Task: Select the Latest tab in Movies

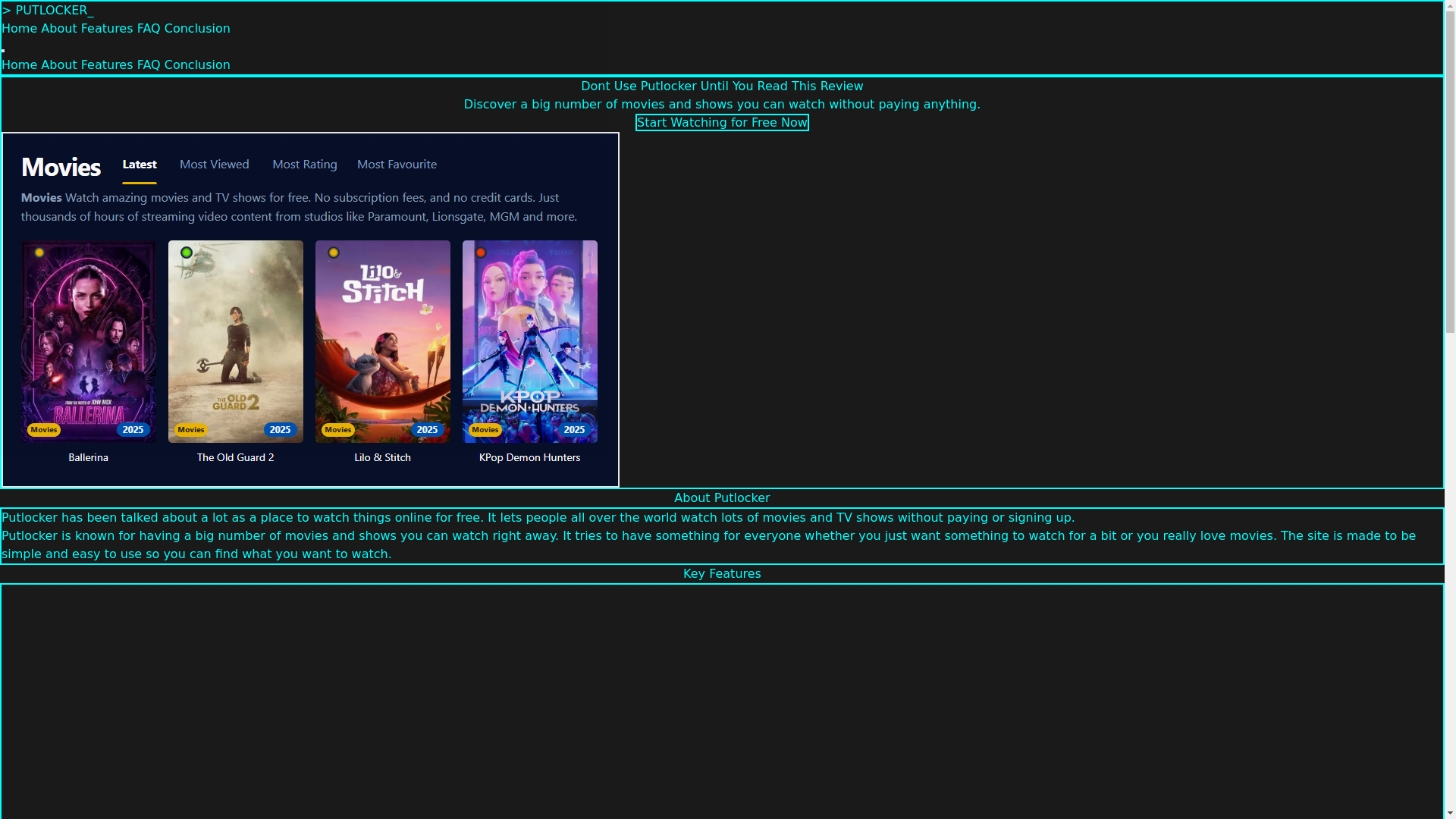Action: (x=140, y=165)
